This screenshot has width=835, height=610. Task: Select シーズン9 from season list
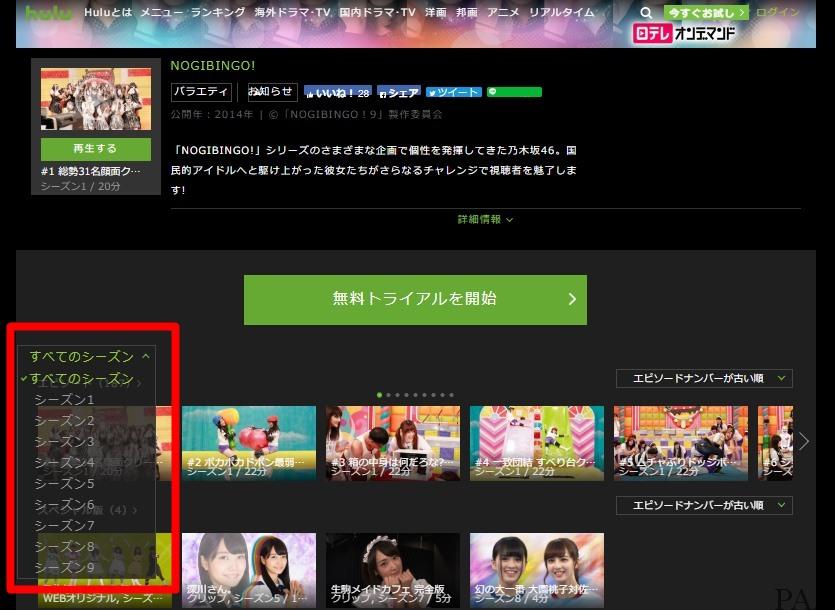pyautogui.click(x=64, y=567)
